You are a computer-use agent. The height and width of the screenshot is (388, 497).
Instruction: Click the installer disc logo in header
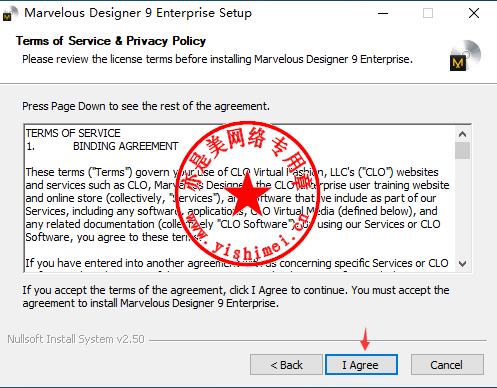(x=465, y=55)
